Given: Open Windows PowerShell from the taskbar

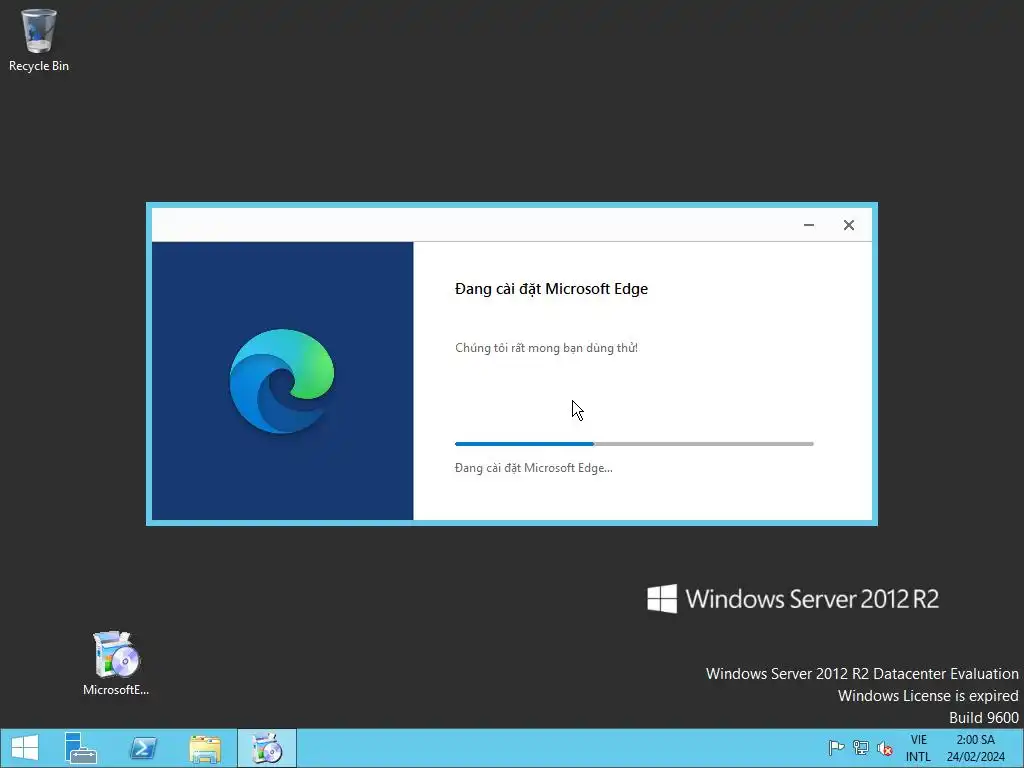Looking at the screenshot, I should click(143, 748).
